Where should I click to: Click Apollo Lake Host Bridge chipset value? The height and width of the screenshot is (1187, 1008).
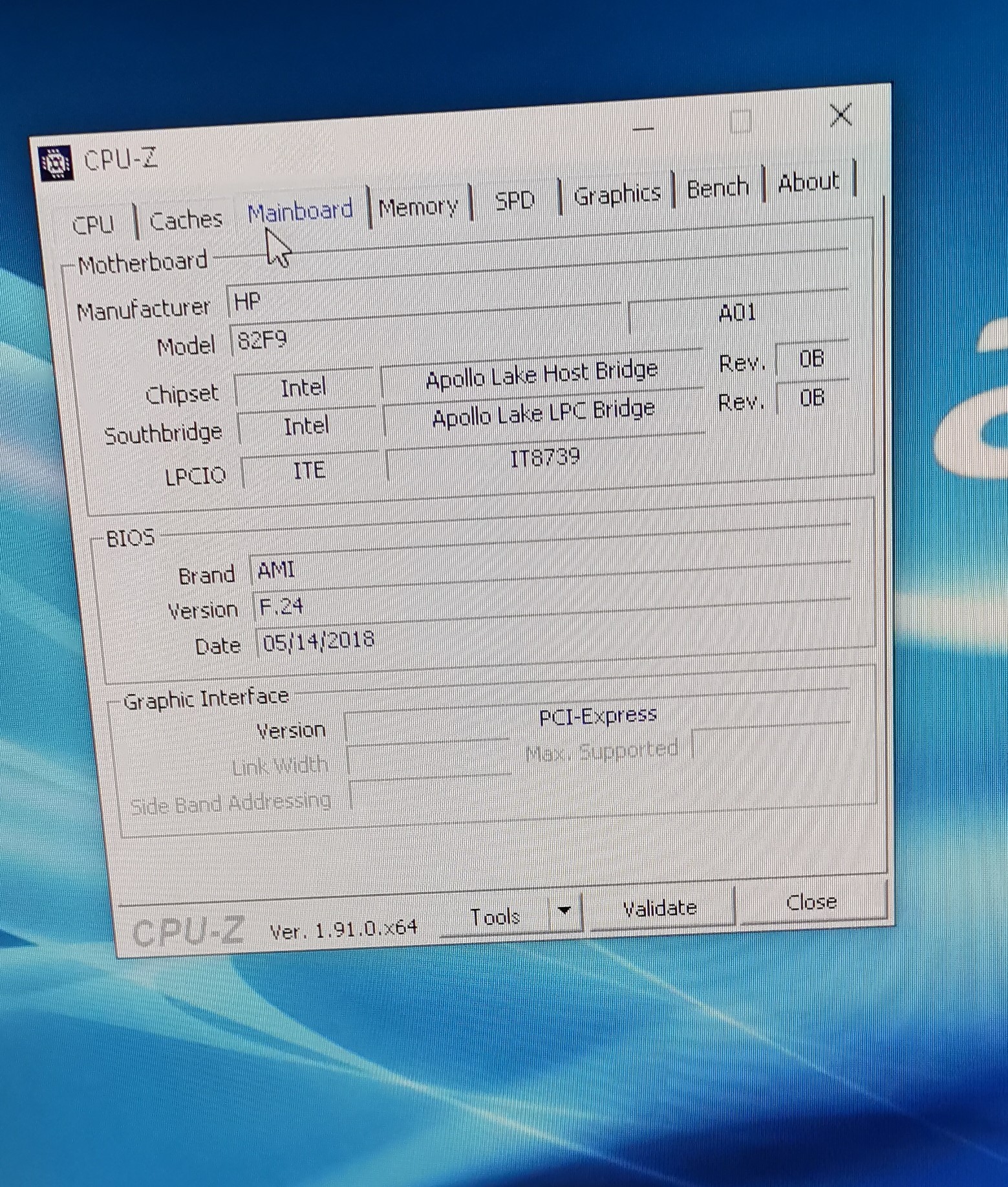tap(542, 373)
